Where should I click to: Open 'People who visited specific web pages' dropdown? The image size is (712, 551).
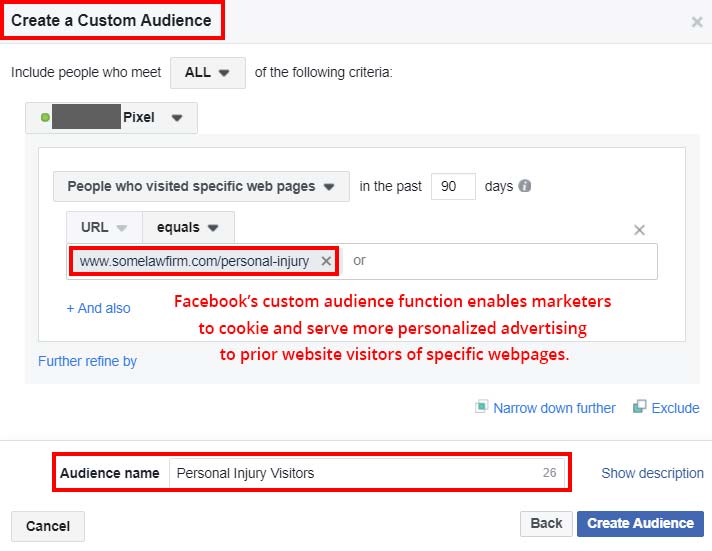point(201,186)
